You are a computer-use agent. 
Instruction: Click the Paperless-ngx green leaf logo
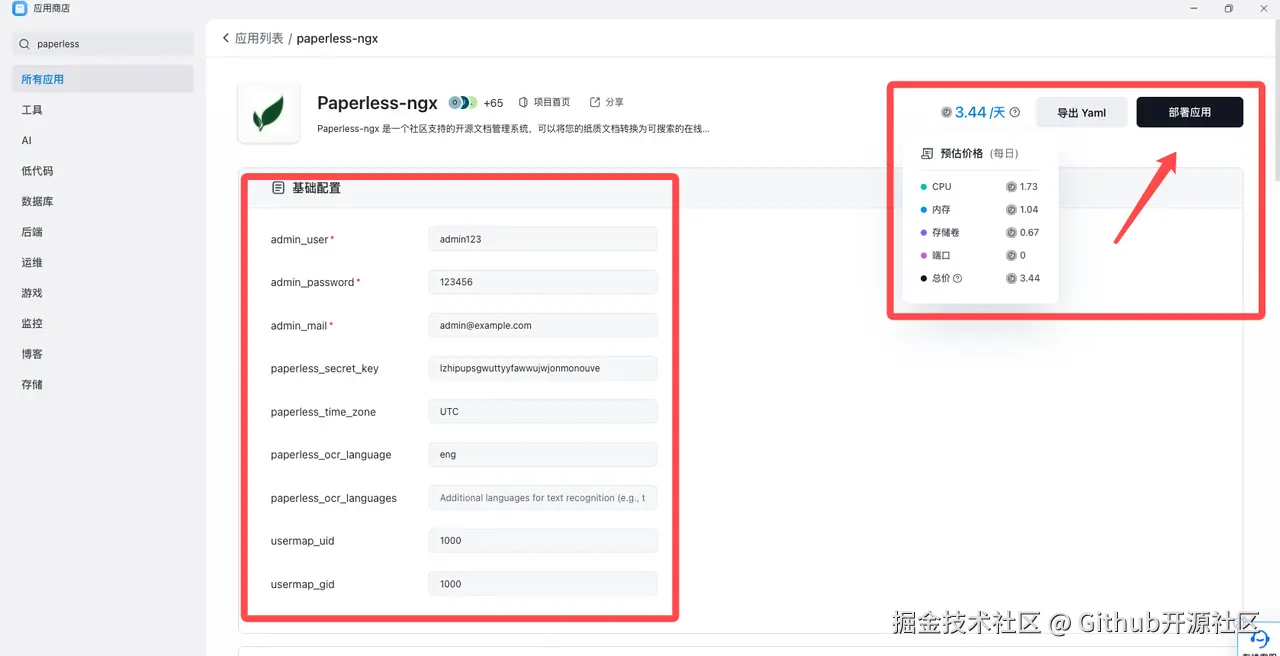click(x=268, y=112)
